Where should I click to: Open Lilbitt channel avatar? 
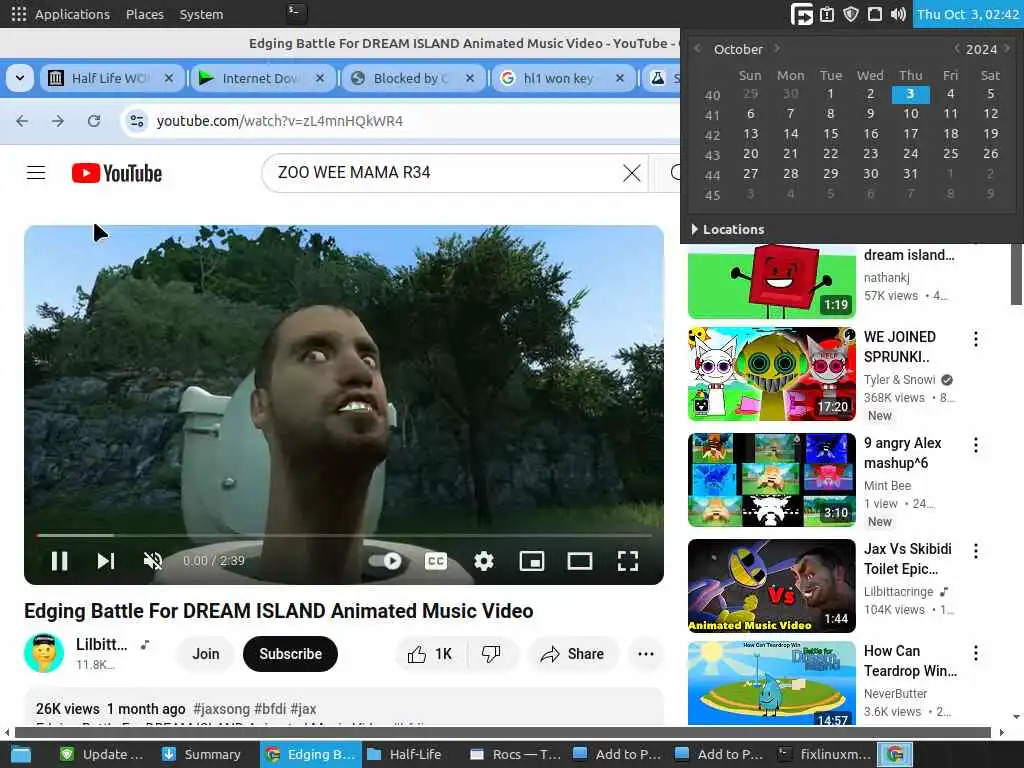[44, 653]
